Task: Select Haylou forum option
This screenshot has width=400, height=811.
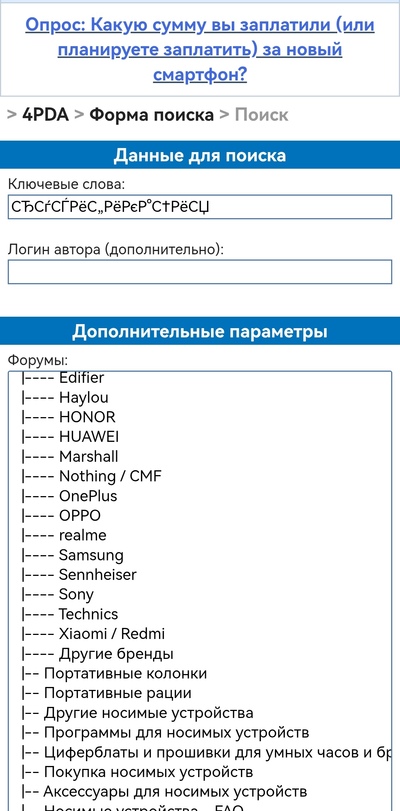Action: click(x=200, y=398)
